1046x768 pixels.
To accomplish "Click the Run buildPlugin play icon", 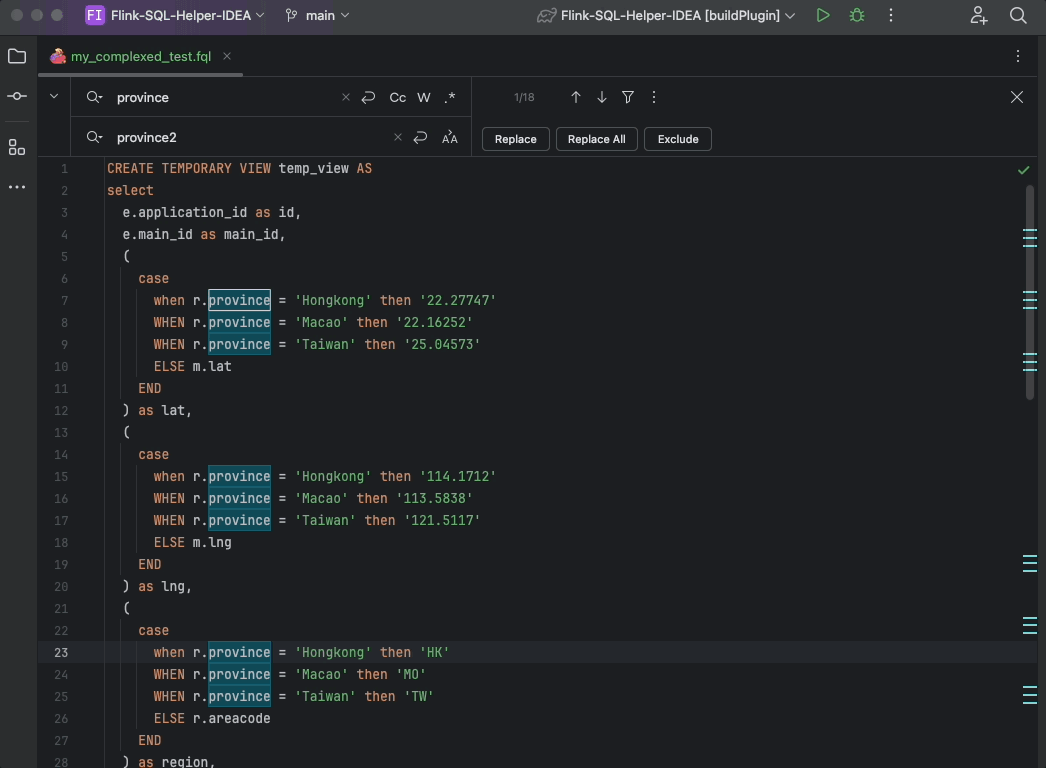I will (822, 16).
